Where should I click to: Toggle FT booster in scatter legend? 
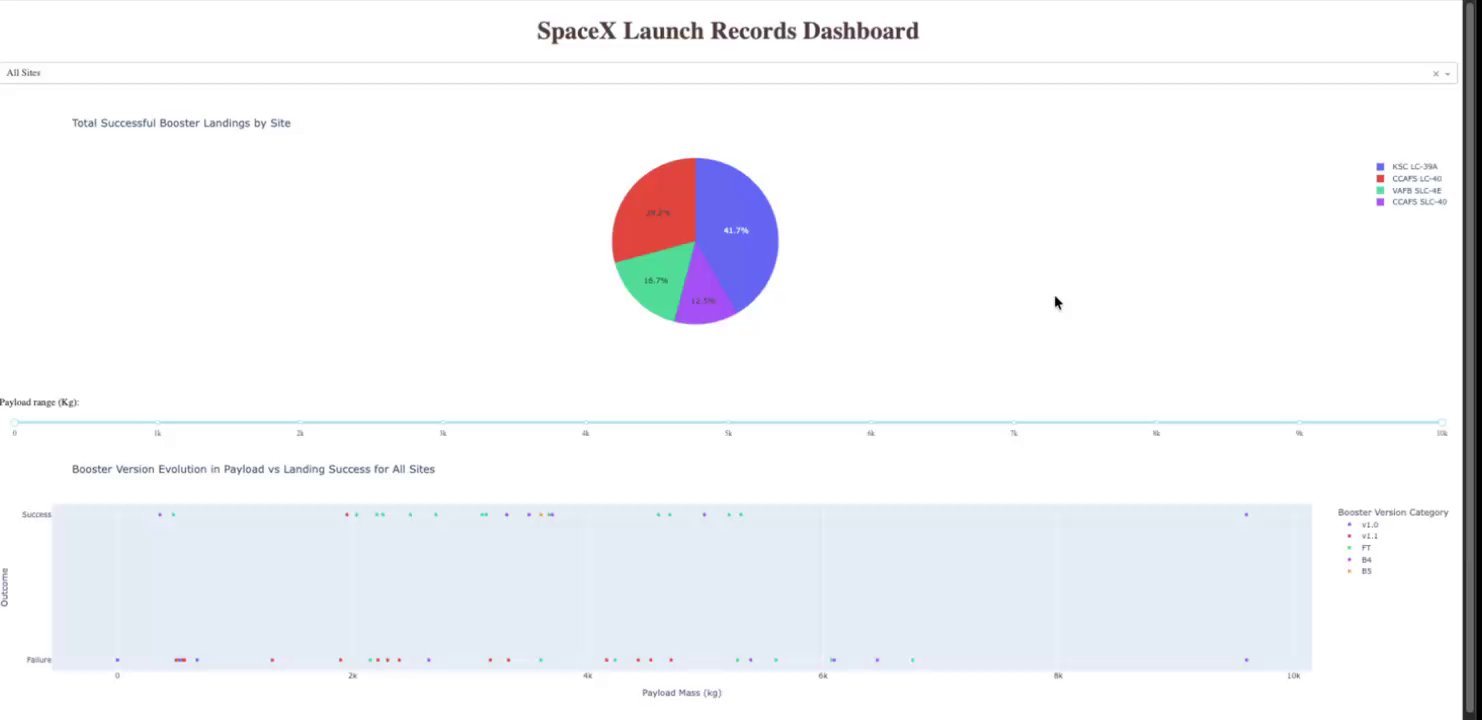(1360, 548)
